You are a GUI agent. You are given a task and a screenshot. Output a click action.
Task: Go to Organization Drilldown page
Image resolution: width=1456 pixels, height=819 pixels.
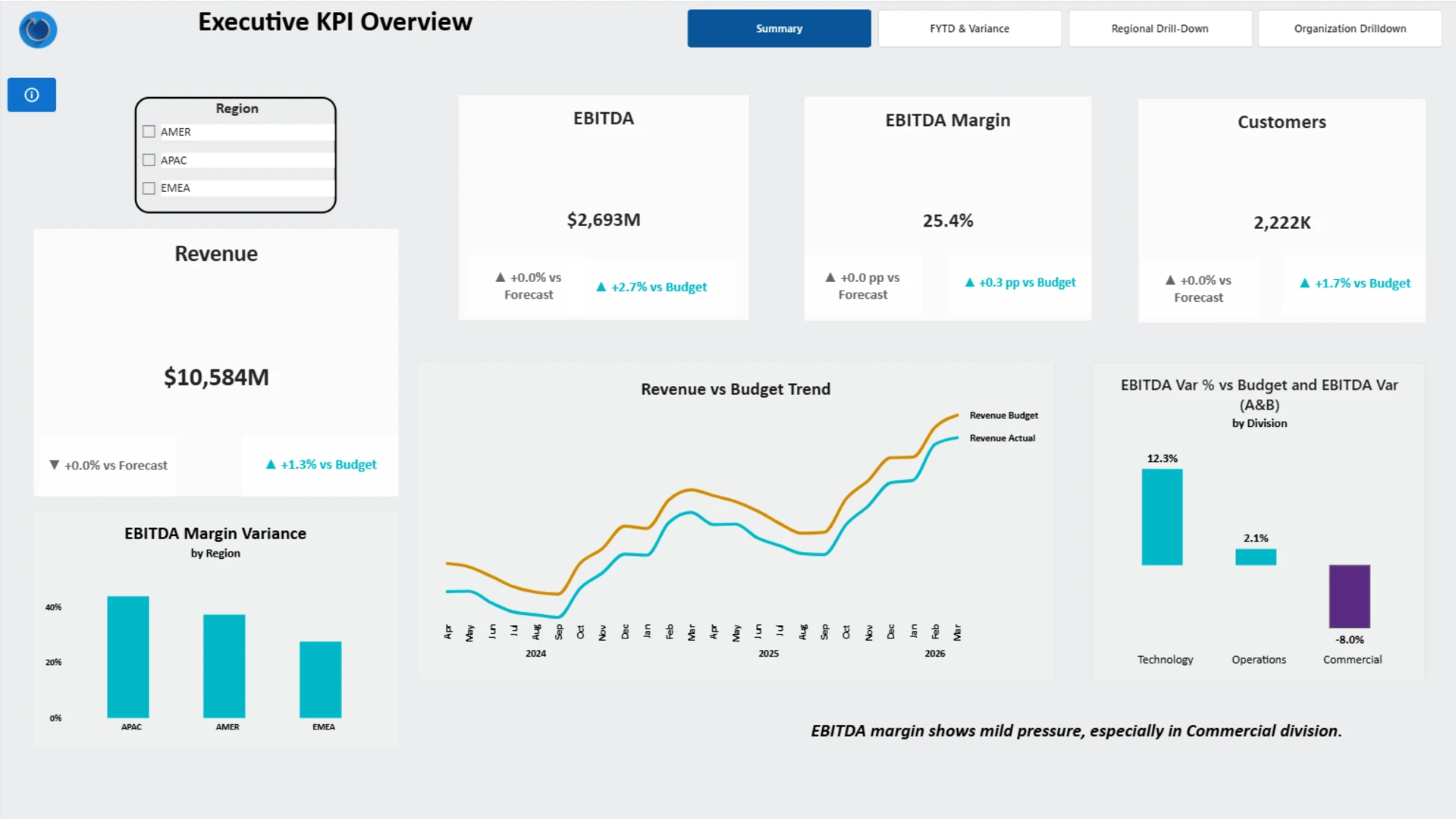(1349, 29)
